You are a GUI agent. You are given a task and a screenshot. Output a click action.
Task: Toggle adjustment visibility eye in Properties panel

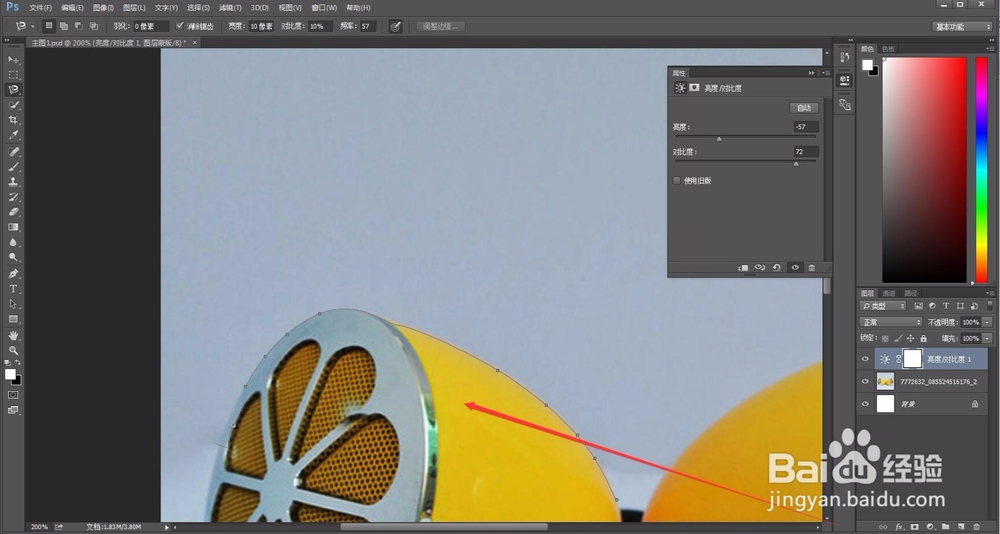pos(795,268)
